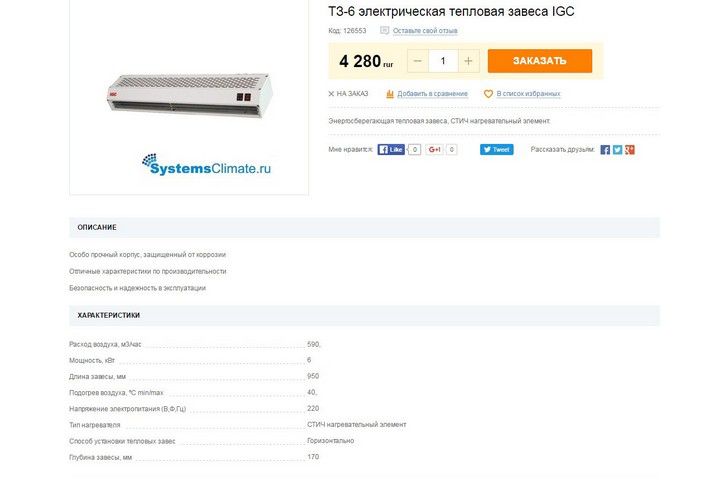Screen dimensions: 720x480
Task: Share via the red Google Plus icon
Action: coord(630,150)
